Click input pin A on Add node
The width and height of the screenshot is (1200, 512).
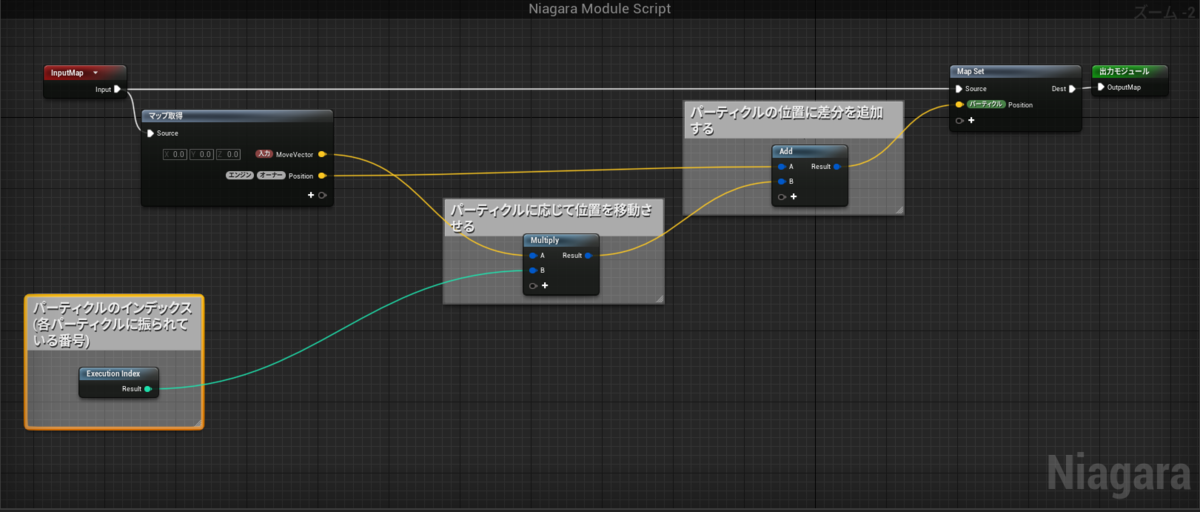coord(781,166)
